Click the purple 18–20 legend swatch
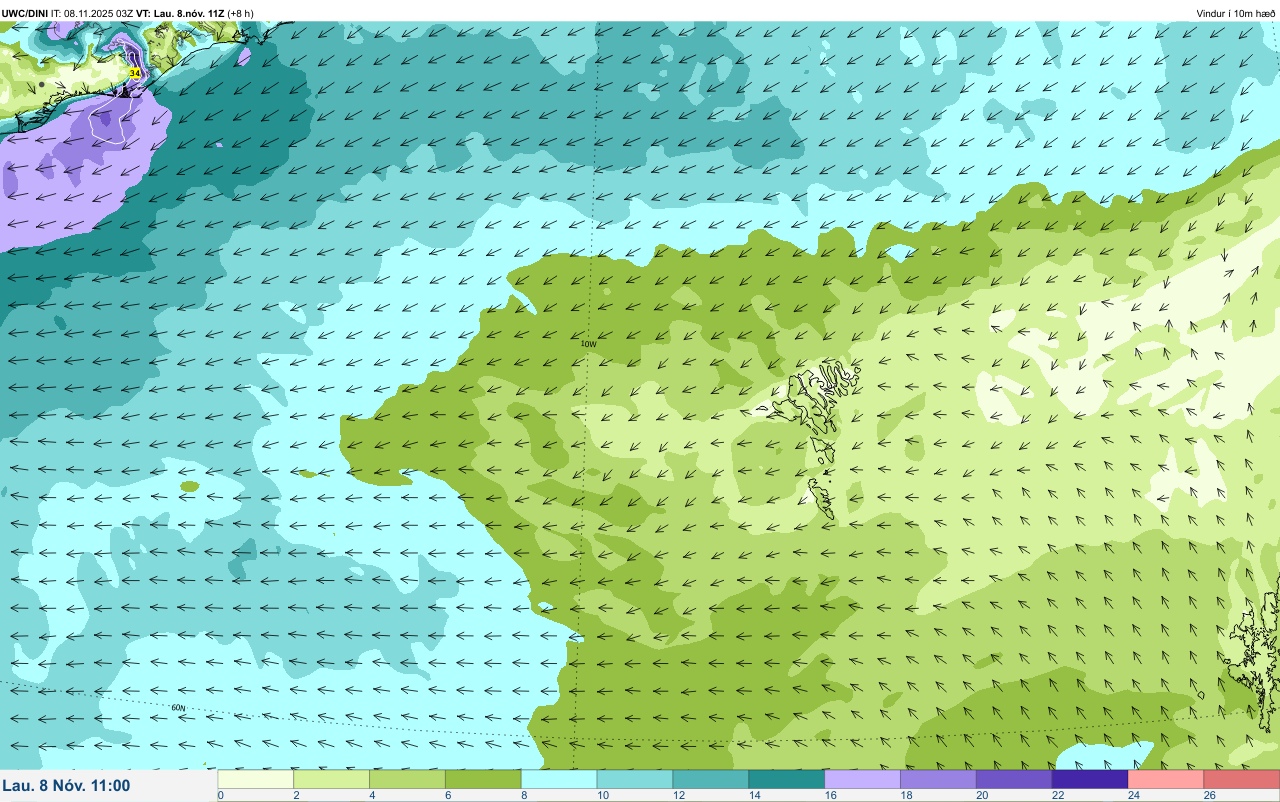Viewport: 1280px width, 802px height. click(939, 779)
